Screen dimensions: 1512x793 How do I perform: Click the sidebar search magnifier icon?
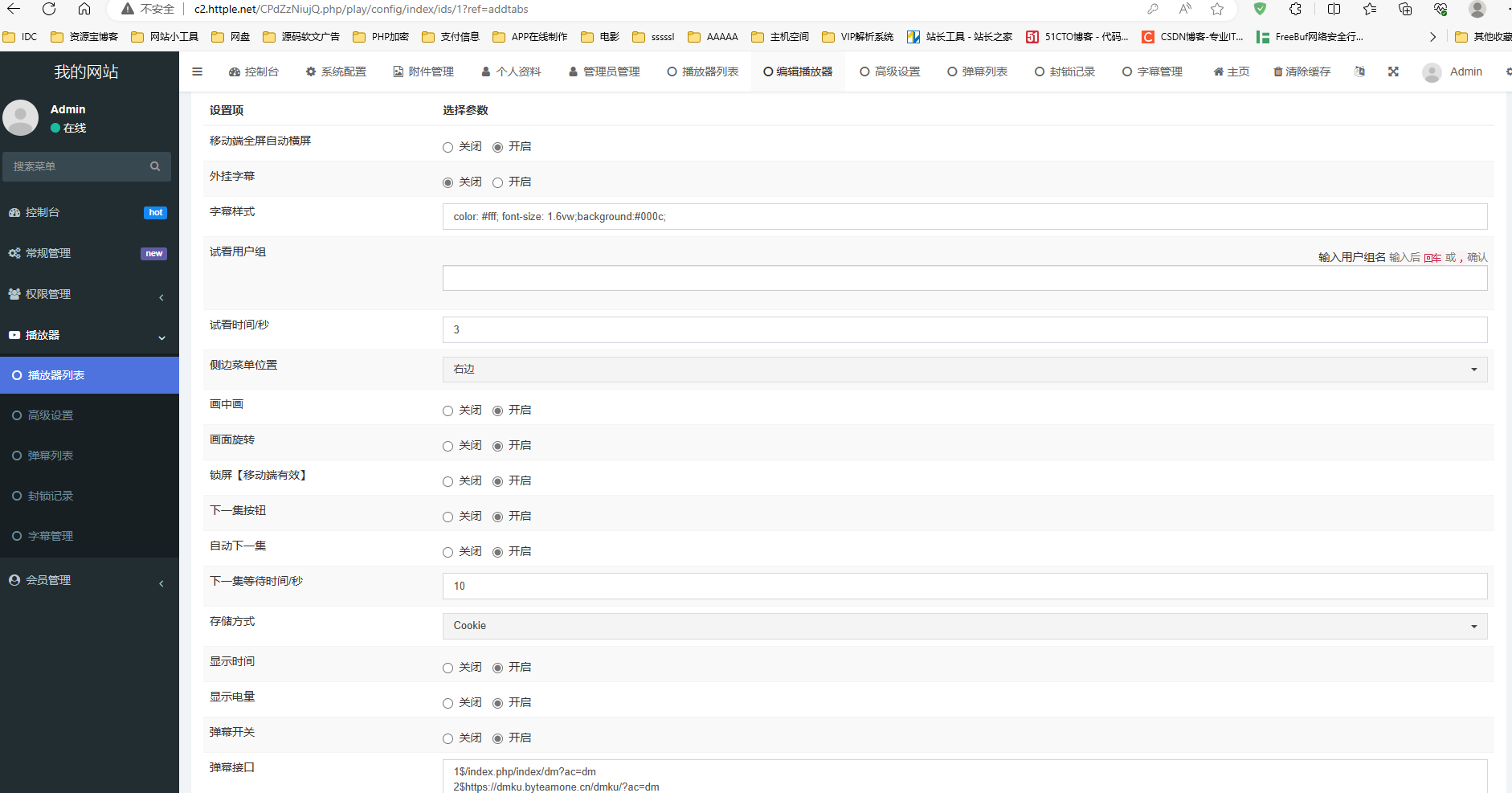coord(155,166)
